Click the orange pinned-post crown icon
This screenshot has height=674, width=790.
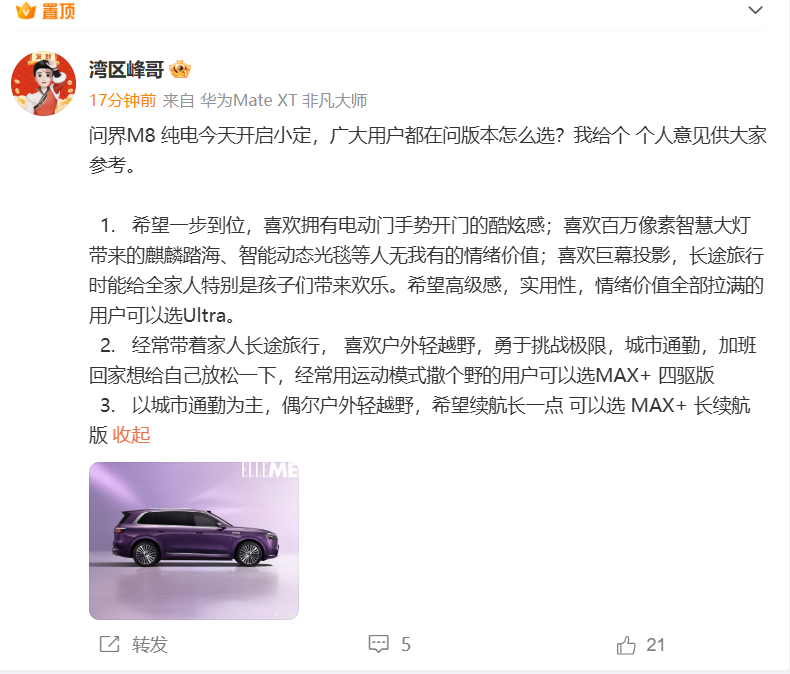coord(26,10)
